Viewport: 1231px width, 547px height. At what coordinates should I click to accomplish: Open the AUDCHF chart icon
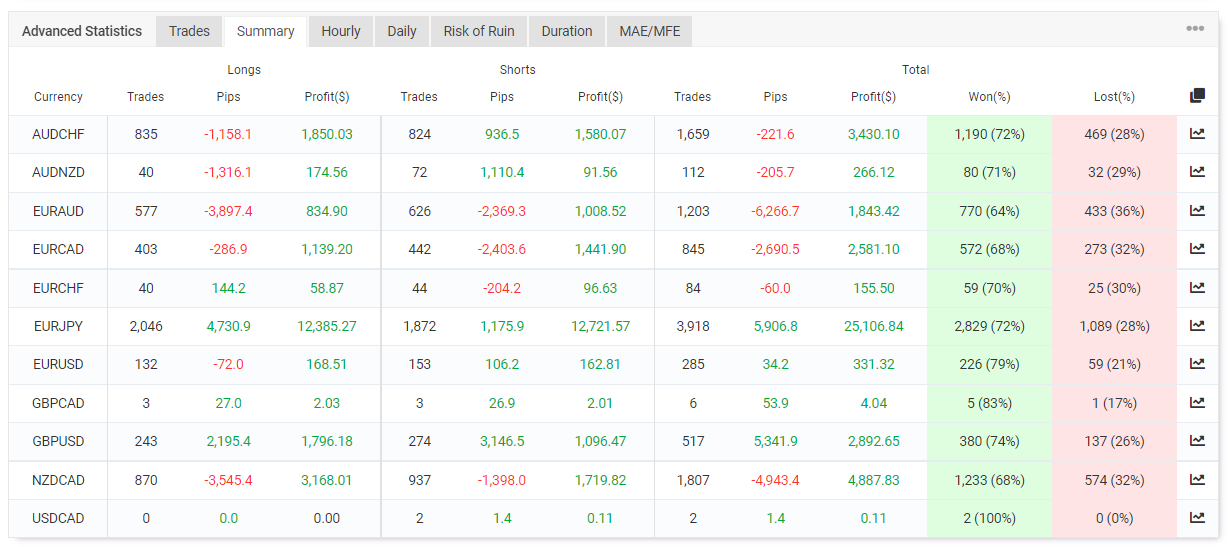(1197, 133)
